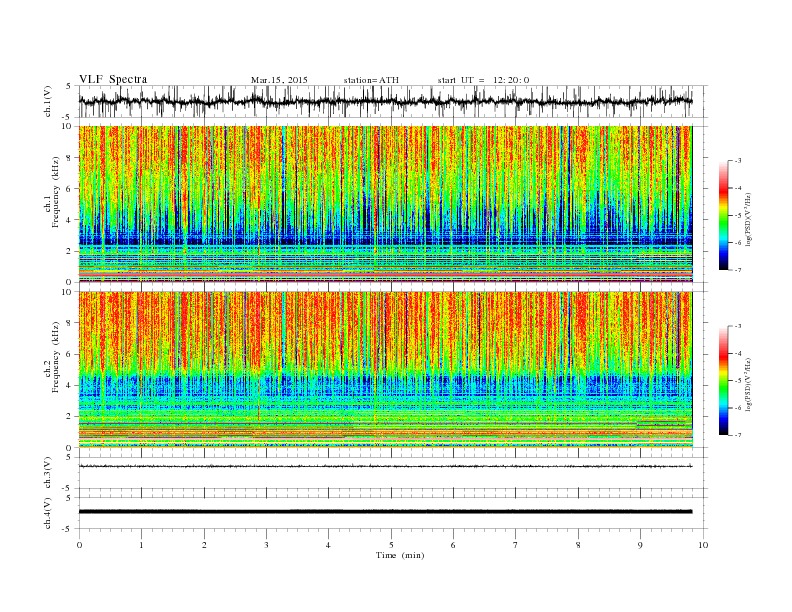The image size is (792, 612).
Task: Click the ch.3 voltage waveform trace
Action: (385, 466)
